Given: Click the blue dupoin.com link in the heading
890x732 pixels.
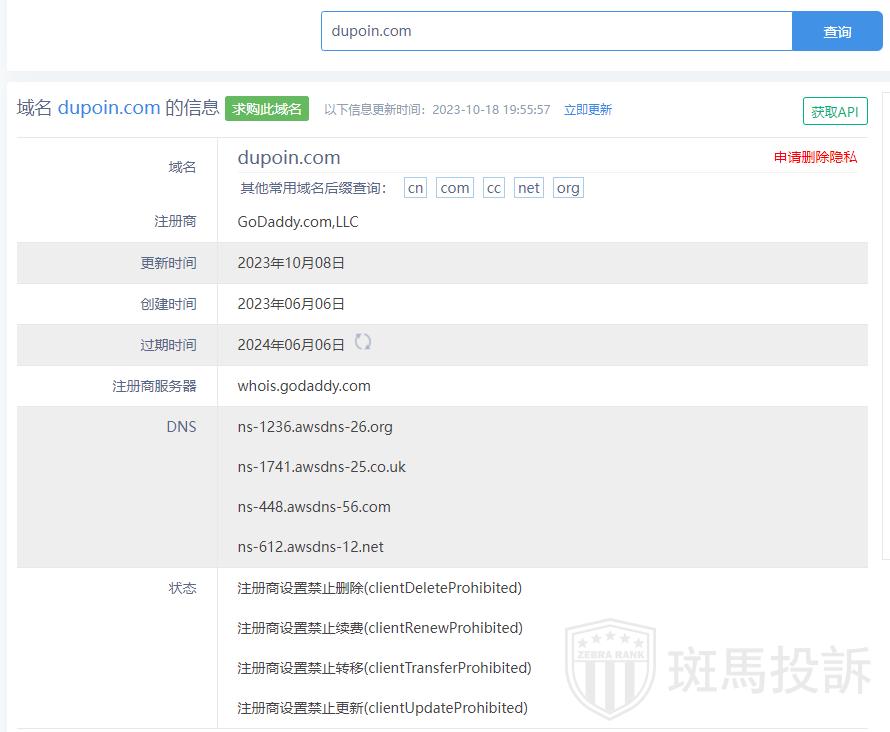Looking at the screenshot, I should [109, 108].
